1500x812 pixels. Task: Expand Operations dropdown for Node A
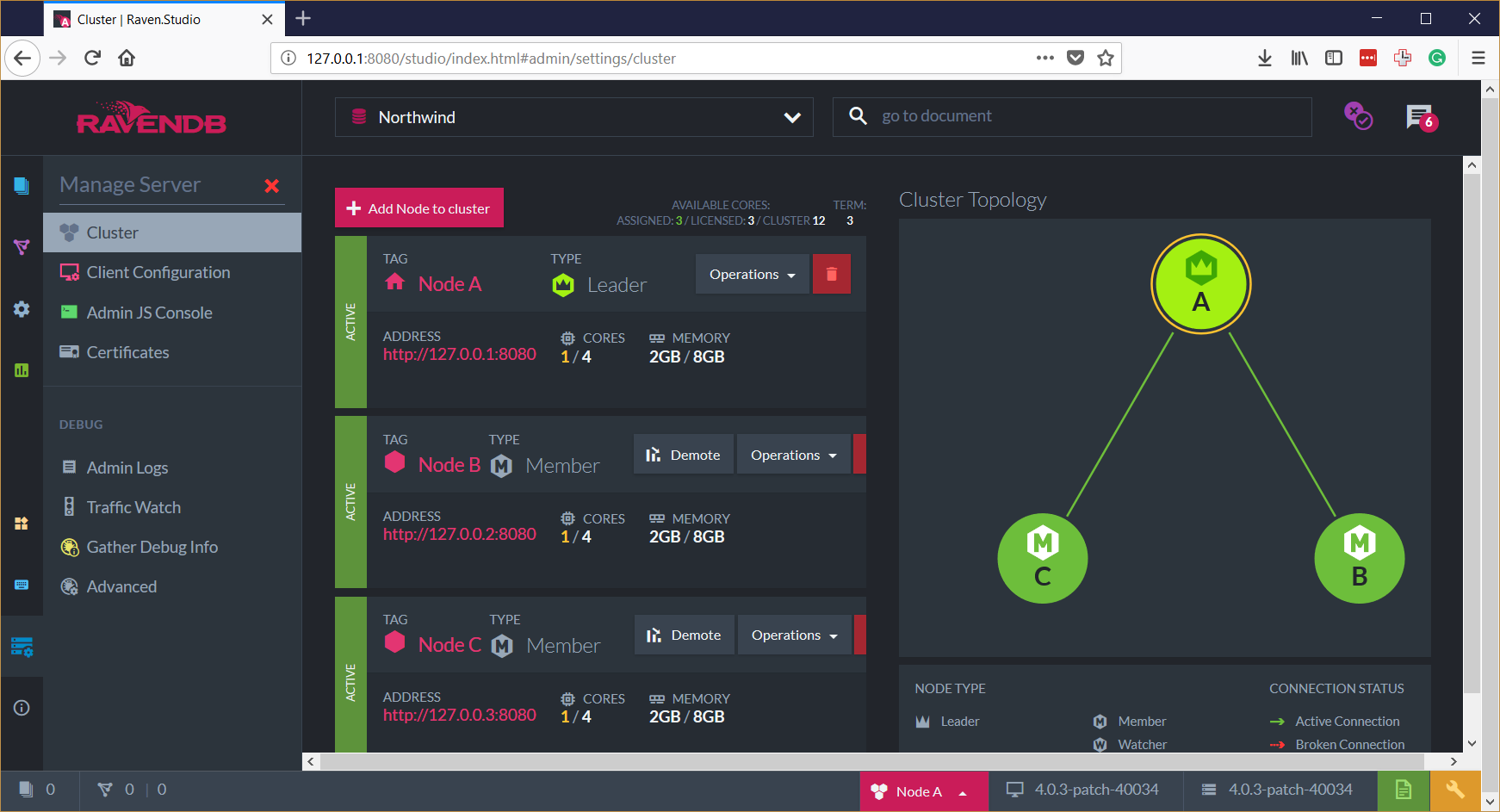752,274
